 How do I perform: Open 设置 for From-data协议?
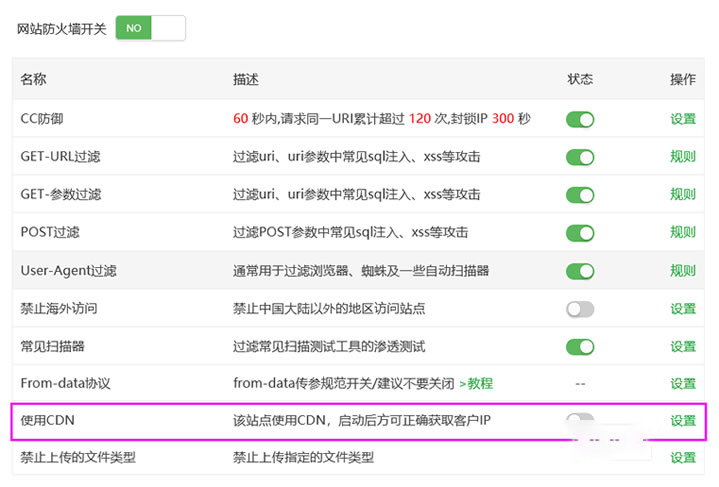[683, 384]
